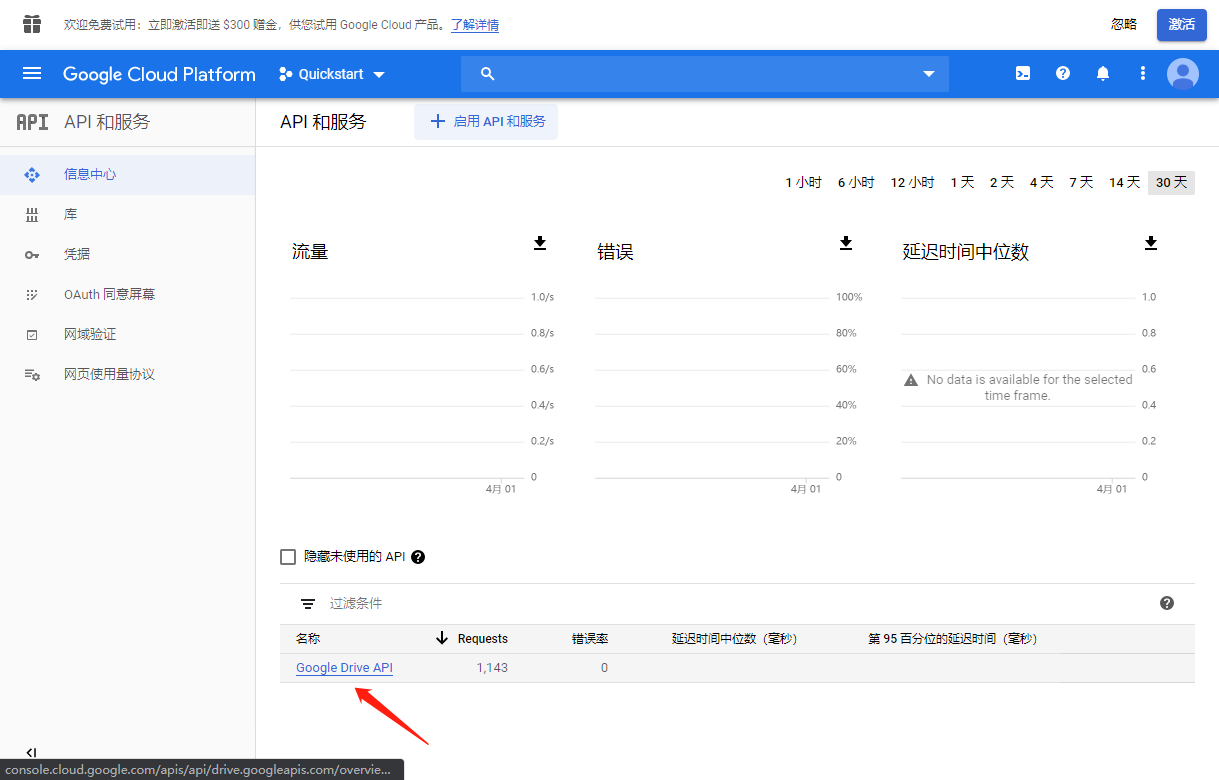Click the help icon beside 隐藏未使用的 API
The height and width of the screenshot is (780, 1219).
(418, 557)
